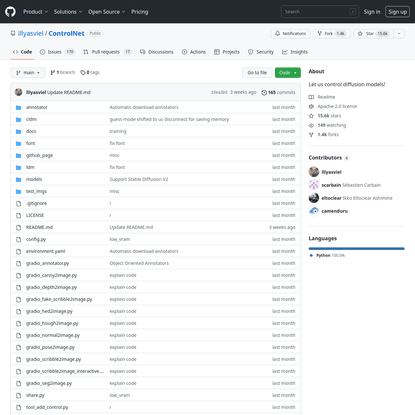Open gradio_annotator.py file

(47, 263)
